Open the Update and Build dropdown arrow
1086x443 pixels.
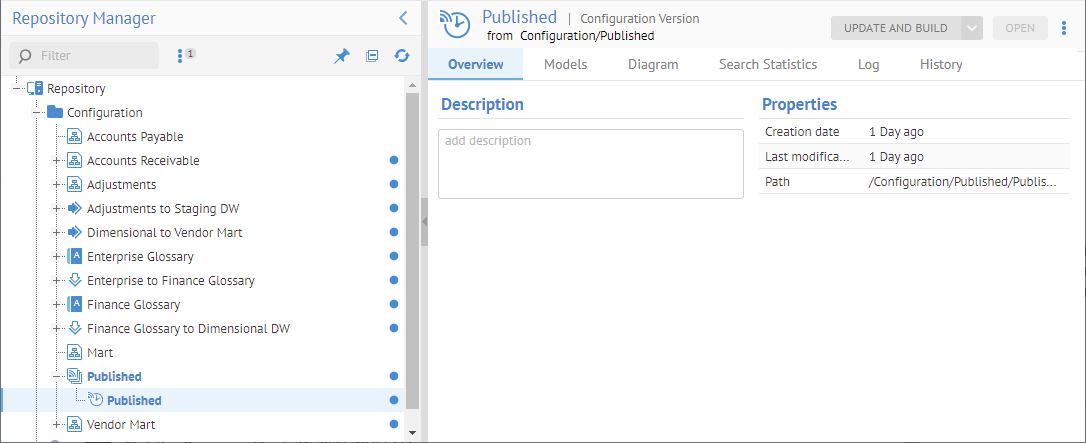(x=972, y=28)
